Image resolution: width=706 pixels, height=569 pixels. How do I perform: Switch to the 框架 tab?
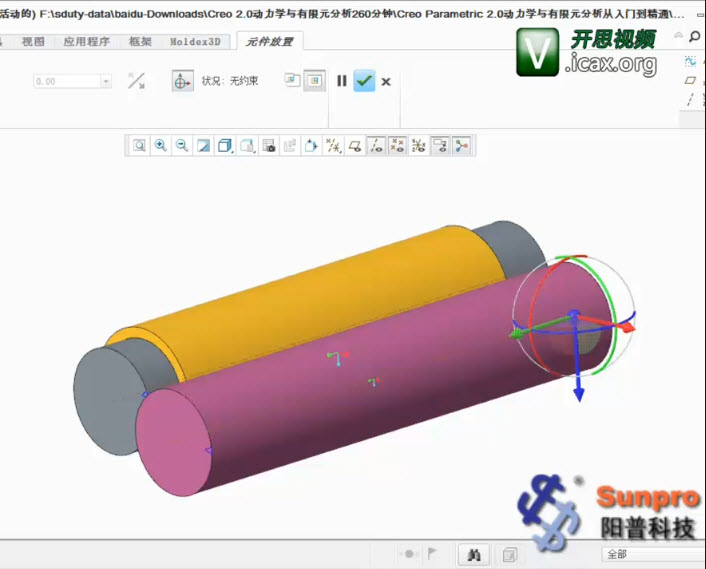point(140,42)
